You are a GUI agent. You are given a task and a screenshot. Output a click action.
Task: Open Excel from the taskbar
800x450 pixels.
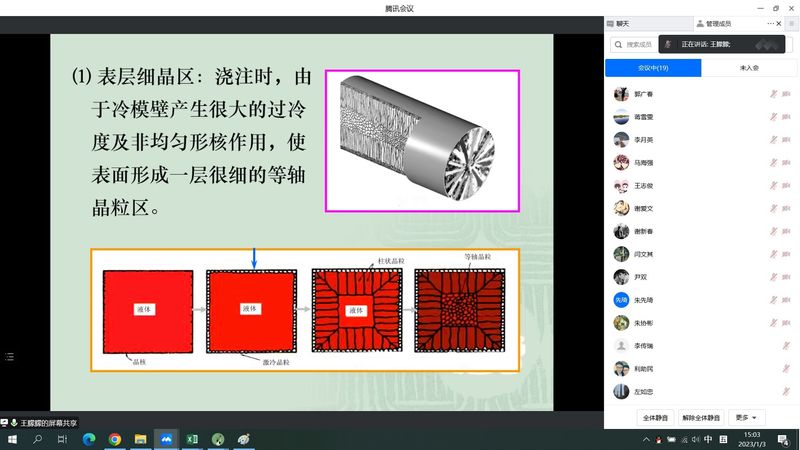pyautogui.click(x=192, y=439)
